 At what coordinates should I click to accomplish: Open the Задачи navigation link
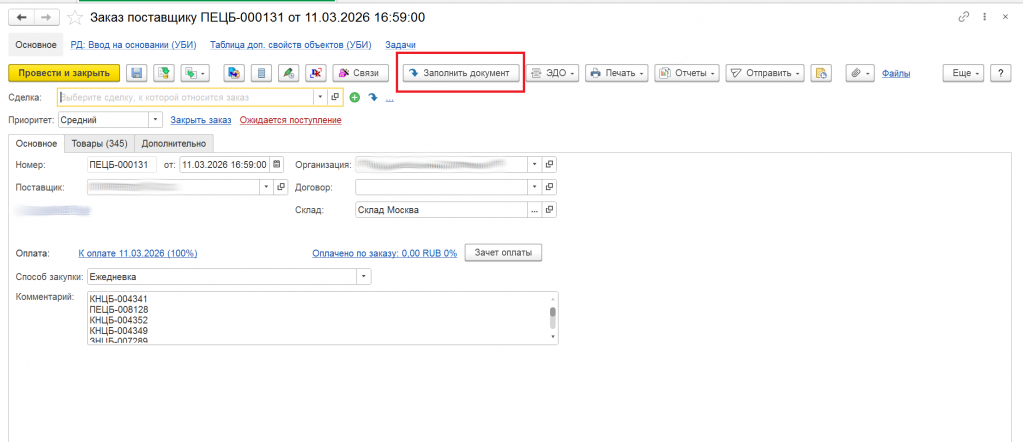[x=401, y=45]
